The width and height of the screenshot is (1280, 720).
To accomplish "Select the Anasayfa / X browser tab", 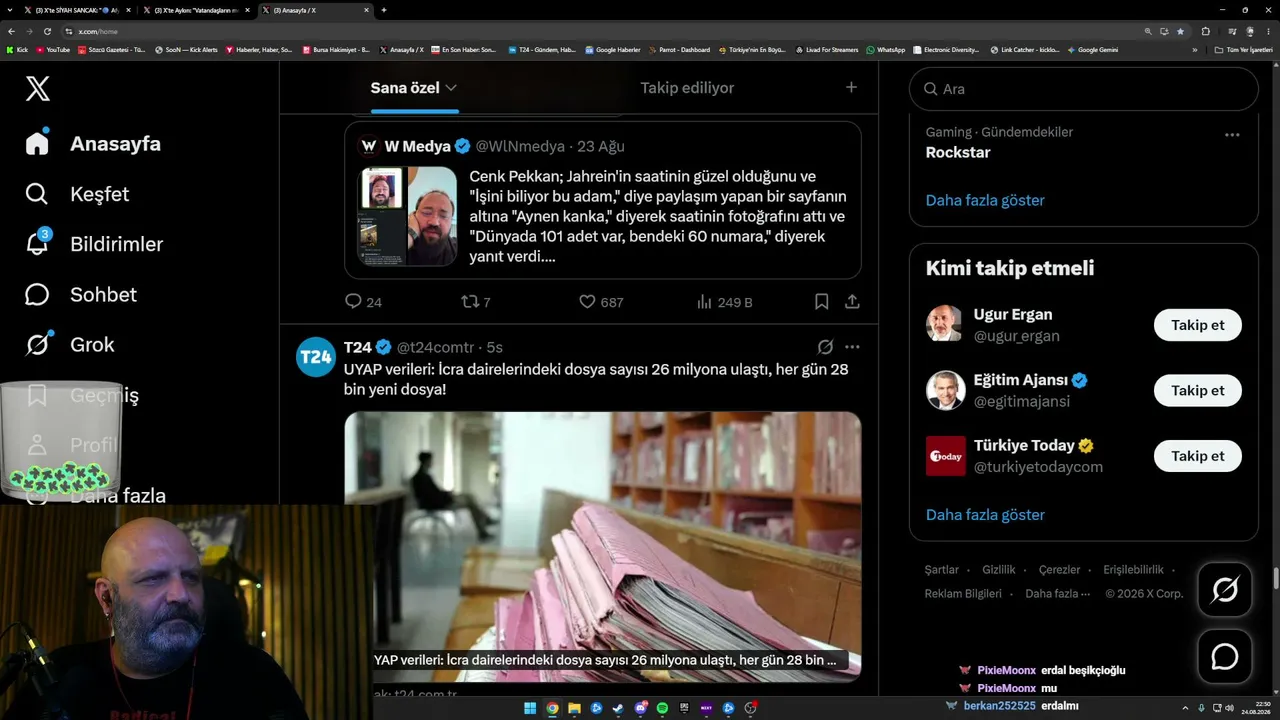I will tap(315, 10).
